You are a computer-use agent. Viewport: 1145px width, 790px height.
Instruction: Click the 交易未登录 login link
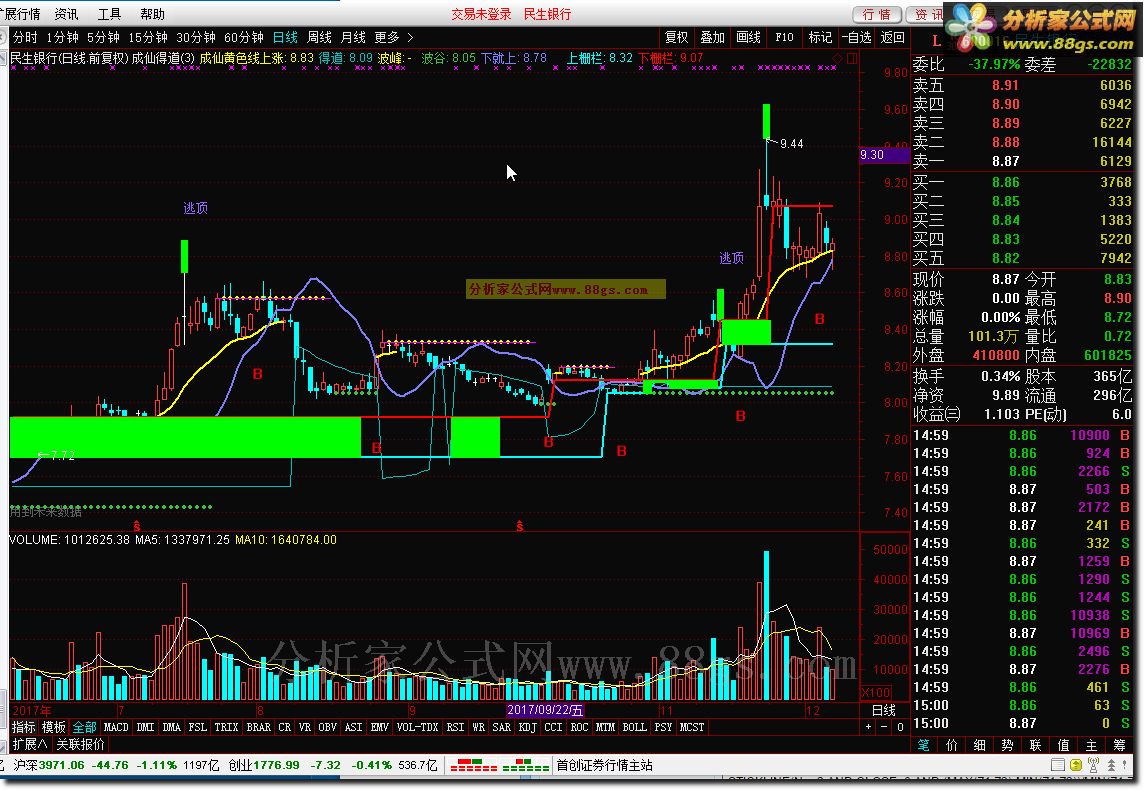click(x=481, y=14)
